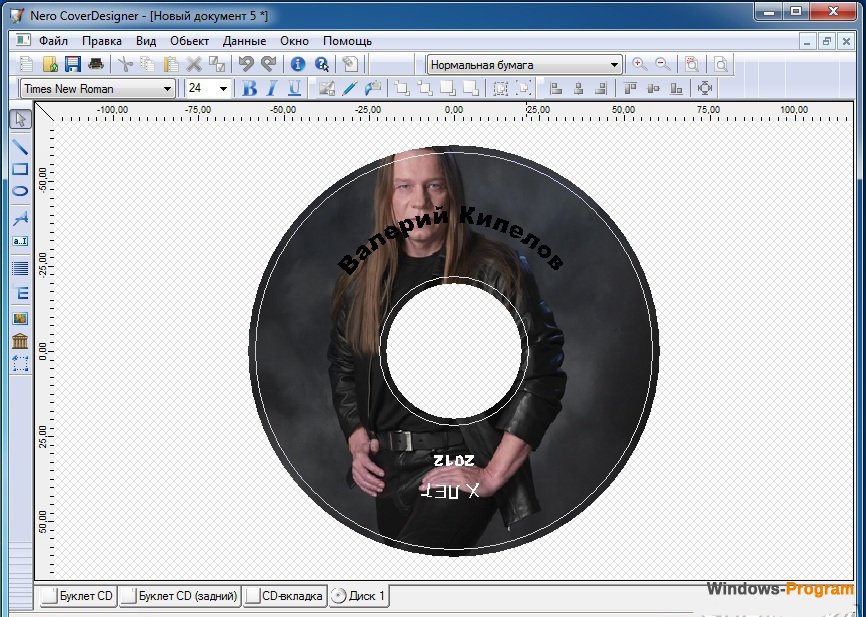Cut the selection with the scissors icon
The height and width of the screenshot is (617, 866).
tap(125, 64)
